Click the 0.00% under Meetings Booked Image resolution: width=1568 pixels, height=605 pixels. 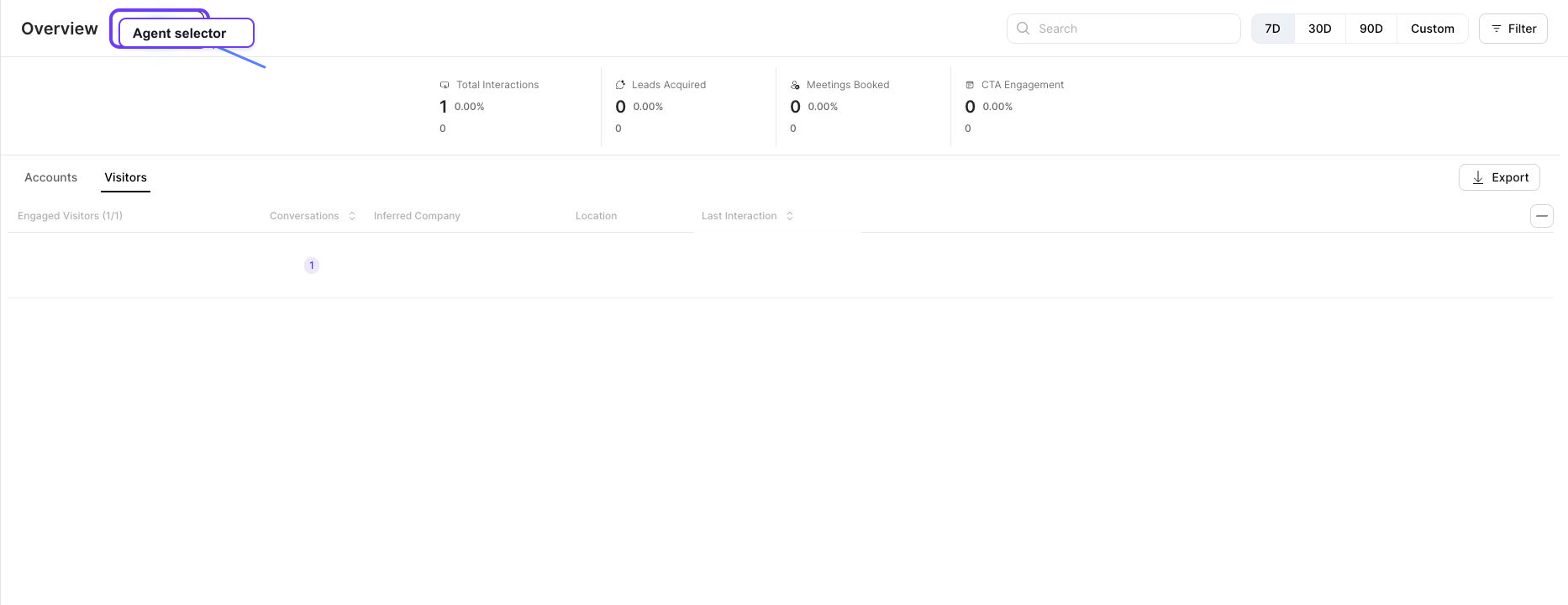coord(823,107)
